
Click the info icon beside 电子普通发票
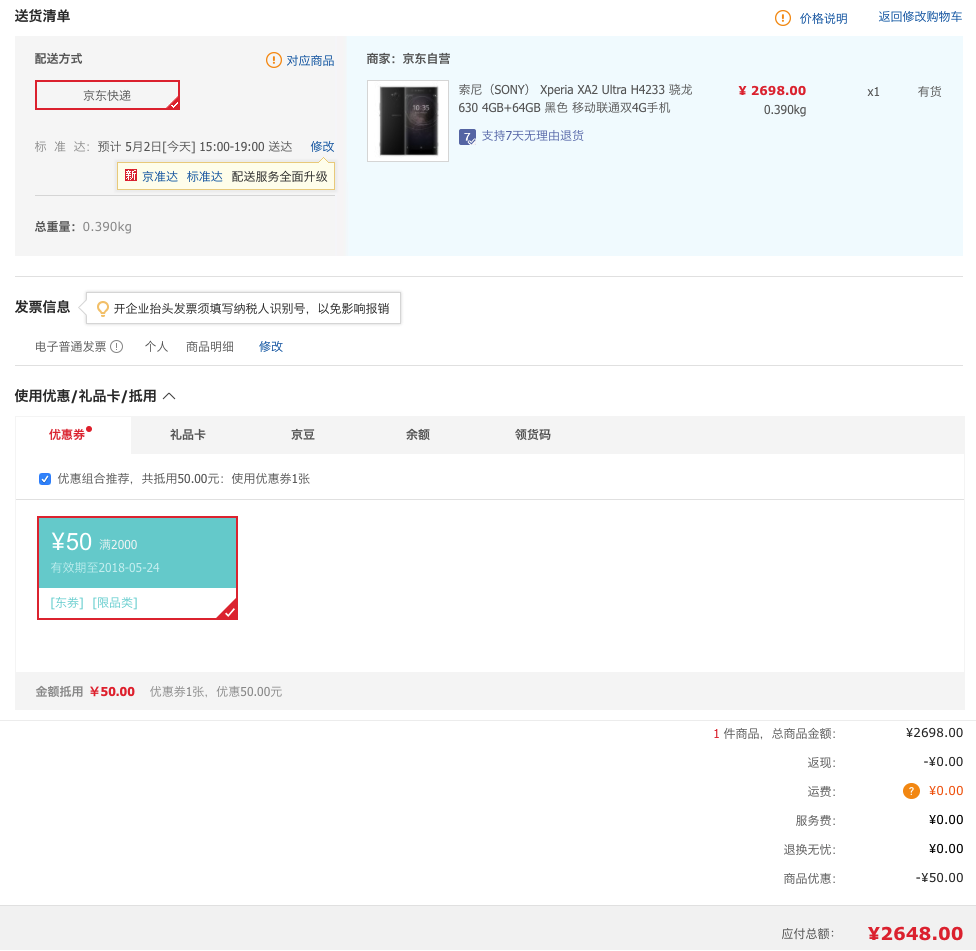coord(117,347)
